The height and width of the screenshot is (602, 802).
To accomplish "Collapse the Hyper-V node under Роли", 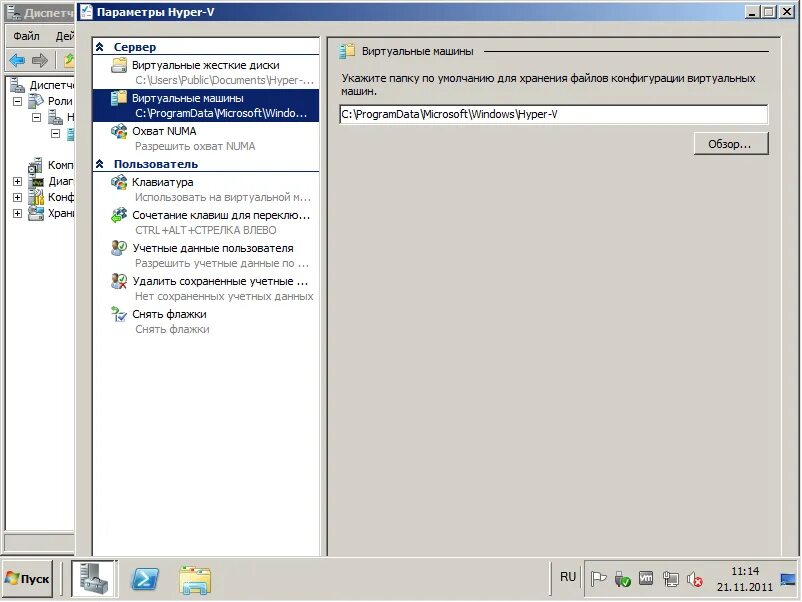I will (x=36, y=118).
